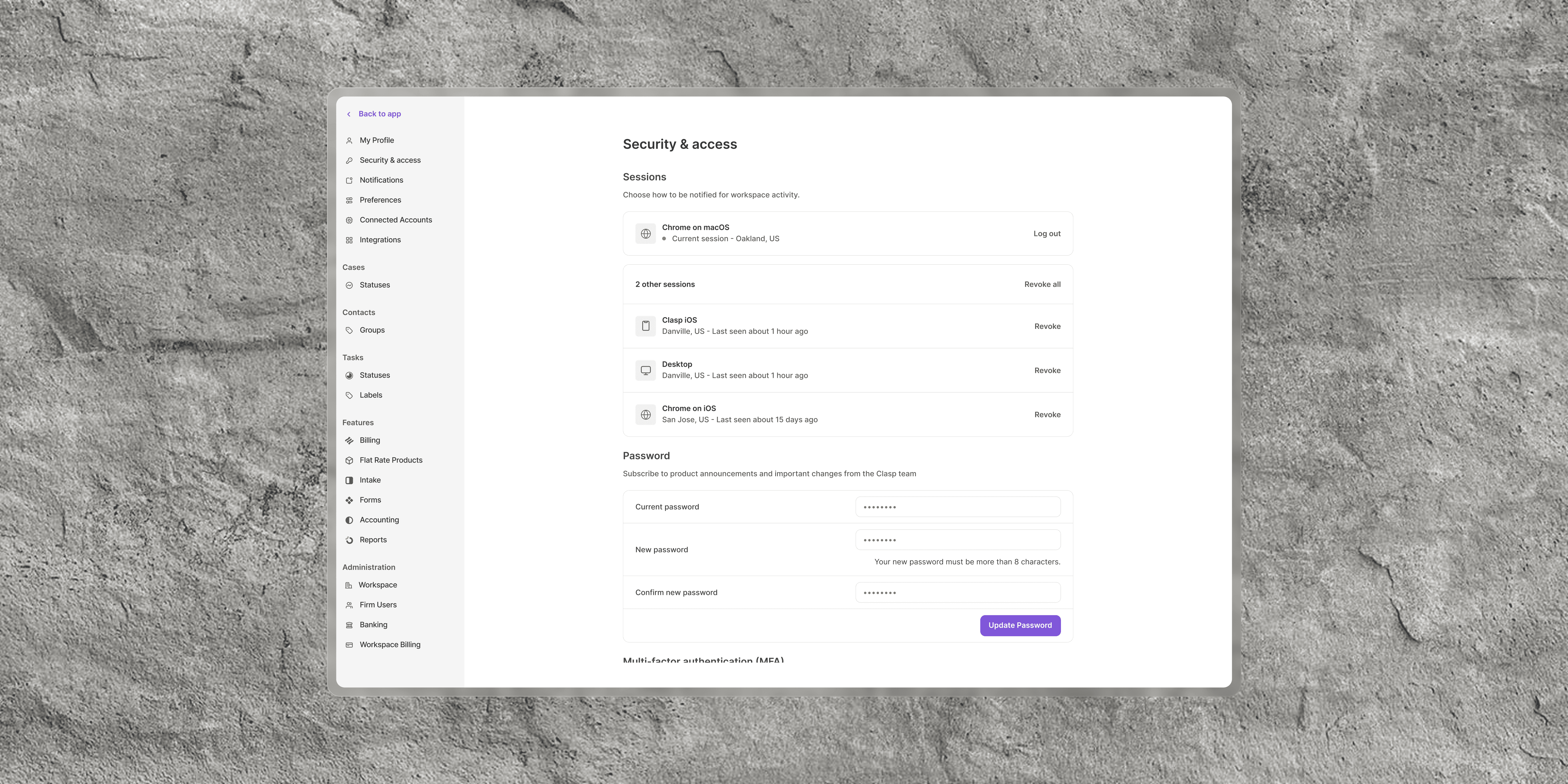This screenshot has width=1568, height=784.
Task: Click the phone icon for Clasp iOS session
Action: pos(646,326)
